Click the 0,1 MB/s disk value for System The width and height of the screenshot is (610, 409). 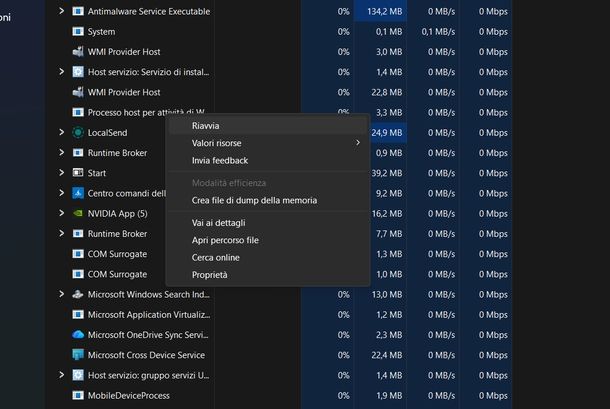tap(438, 32)
